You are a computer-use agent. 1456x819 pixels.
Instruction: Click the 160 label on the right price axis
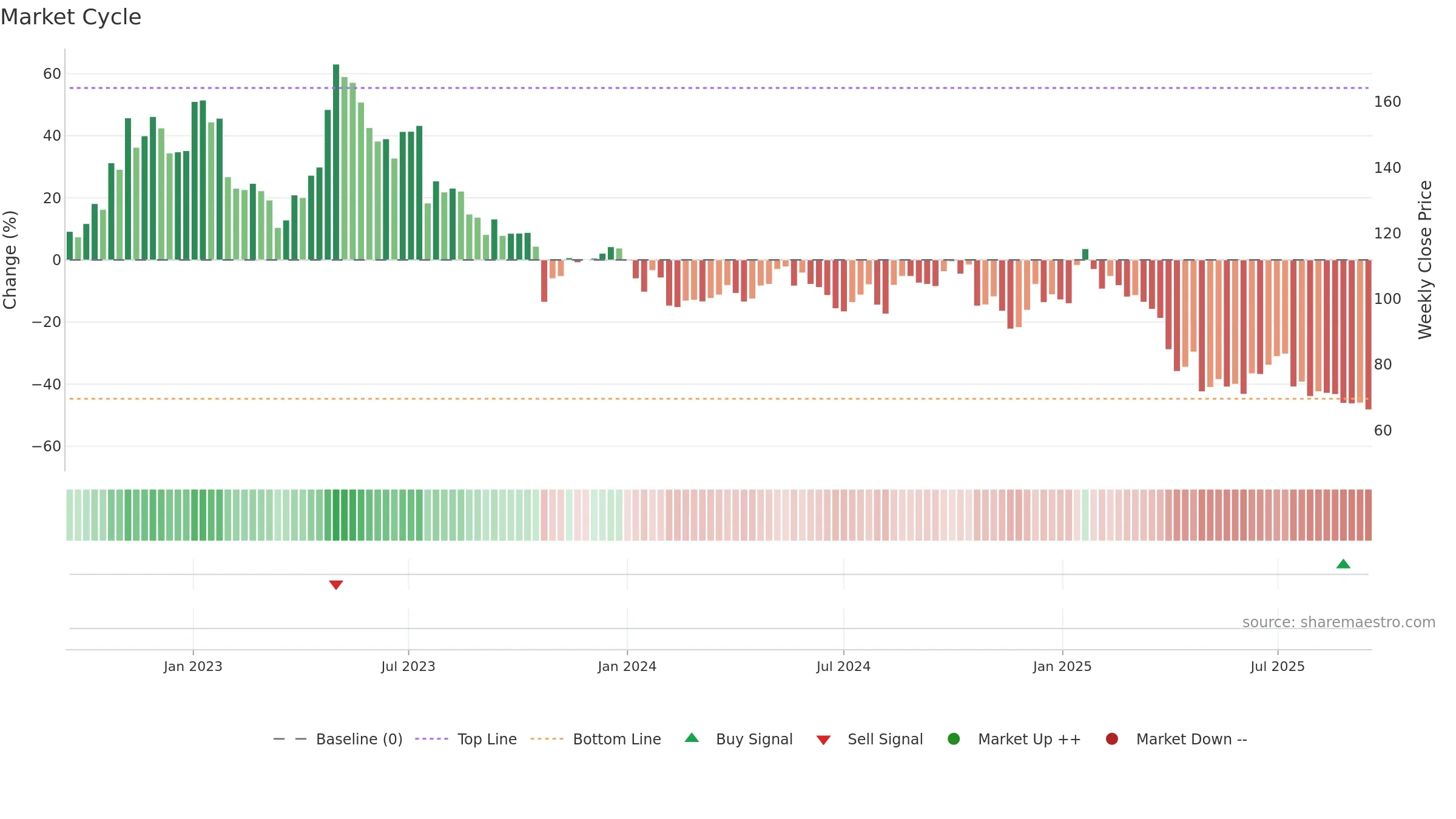click(1387, 102)
